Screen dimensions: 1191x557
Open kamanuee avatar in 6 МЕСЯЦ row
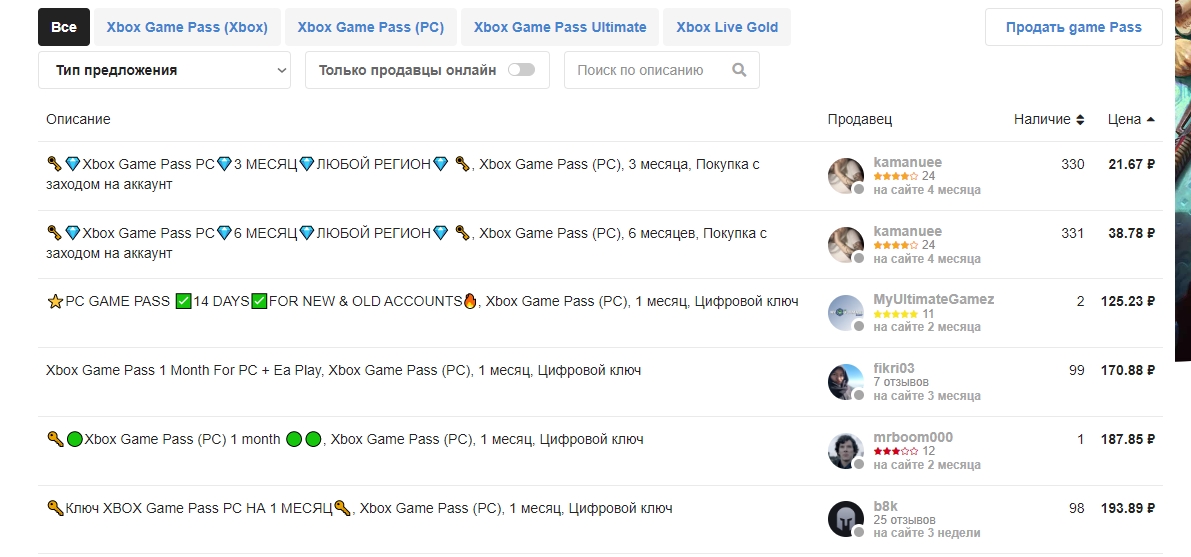pyautogui.click(x=845, y=245)
